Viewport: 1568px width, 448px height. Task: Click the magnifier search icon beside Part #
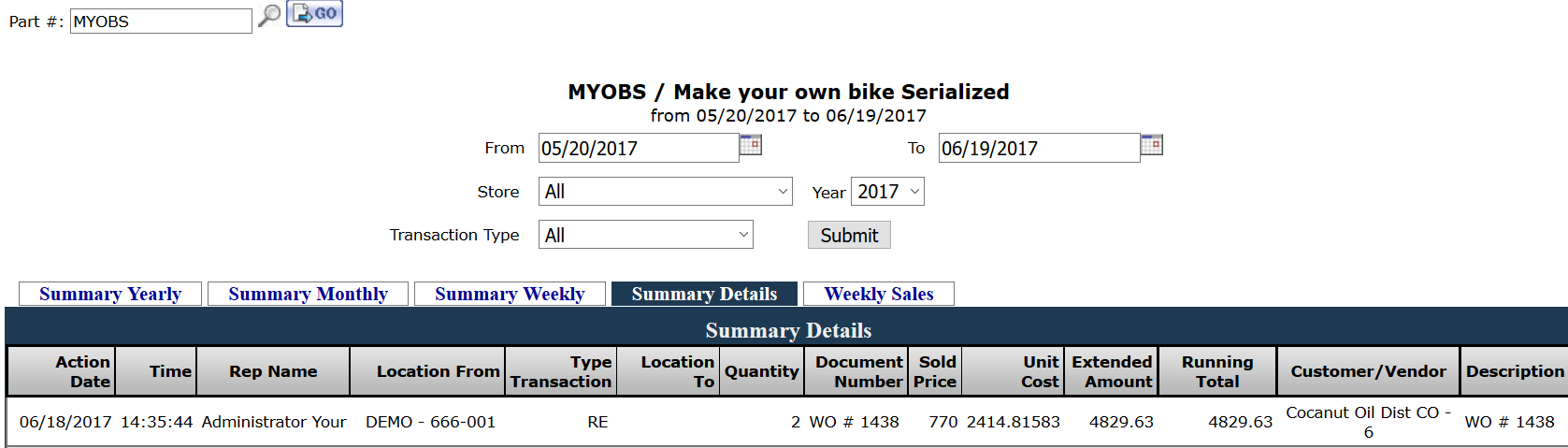pos(269,15)
